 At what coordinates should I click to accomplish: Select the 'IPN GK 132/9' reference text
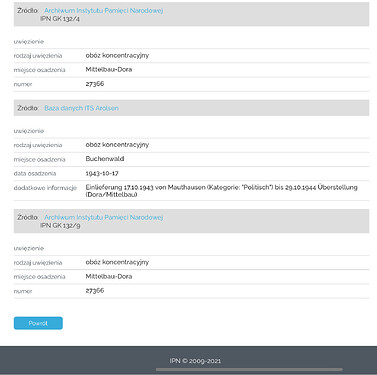tap(60, 225)
